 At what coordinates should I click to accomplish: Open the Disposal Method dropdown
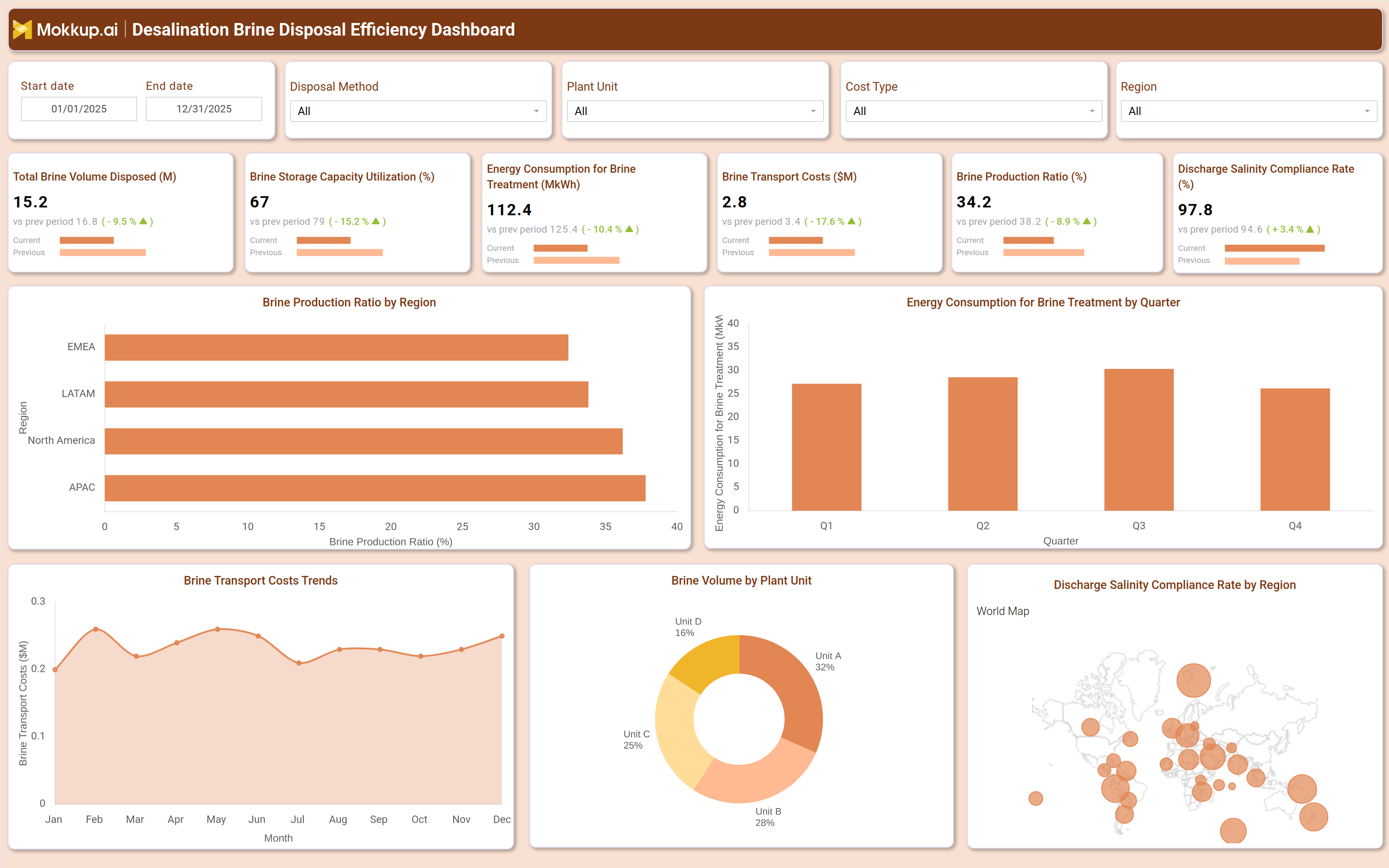coord(418,111)
